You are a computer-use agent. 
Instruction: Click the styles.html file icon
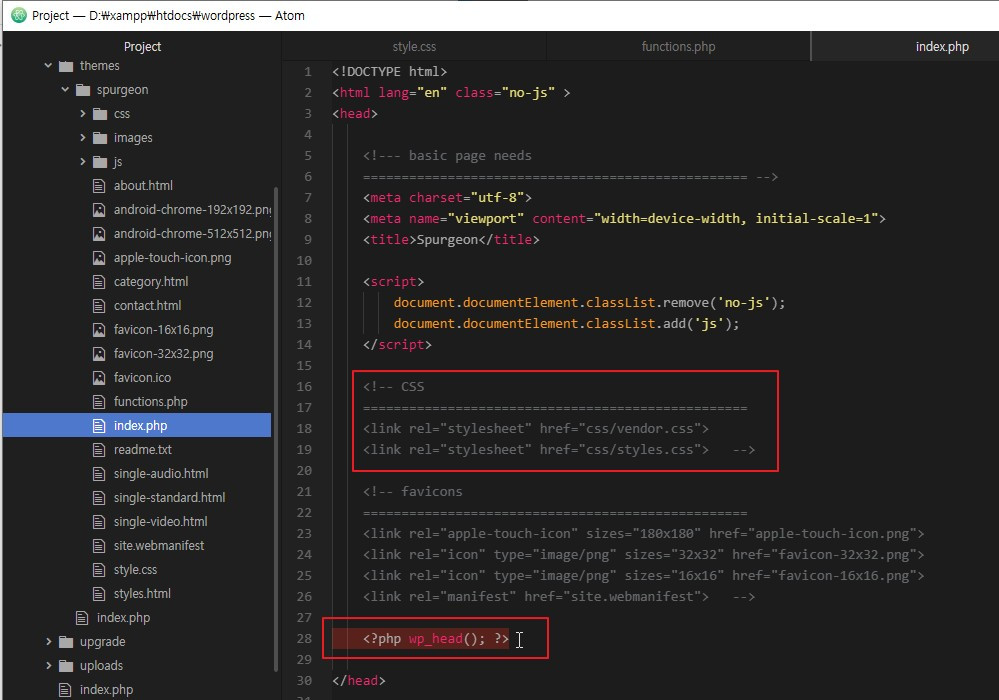[x=99, y=594]
